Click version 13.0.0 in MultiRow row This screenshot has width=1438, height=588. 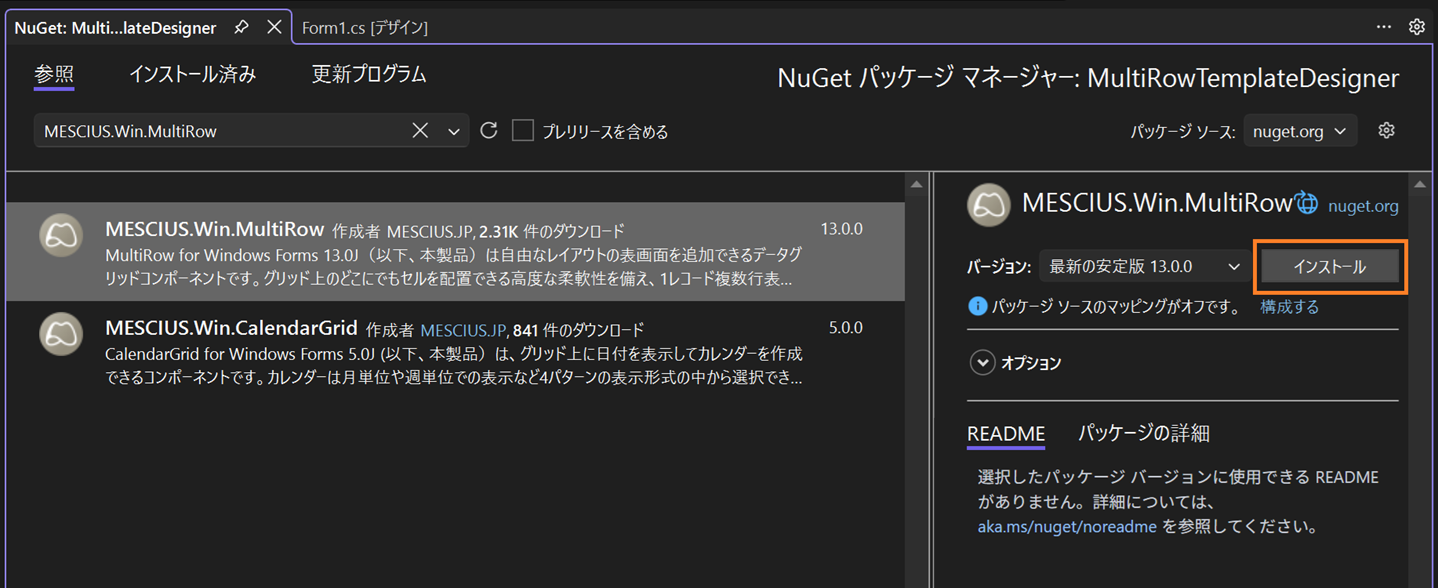tap(842, 229)
